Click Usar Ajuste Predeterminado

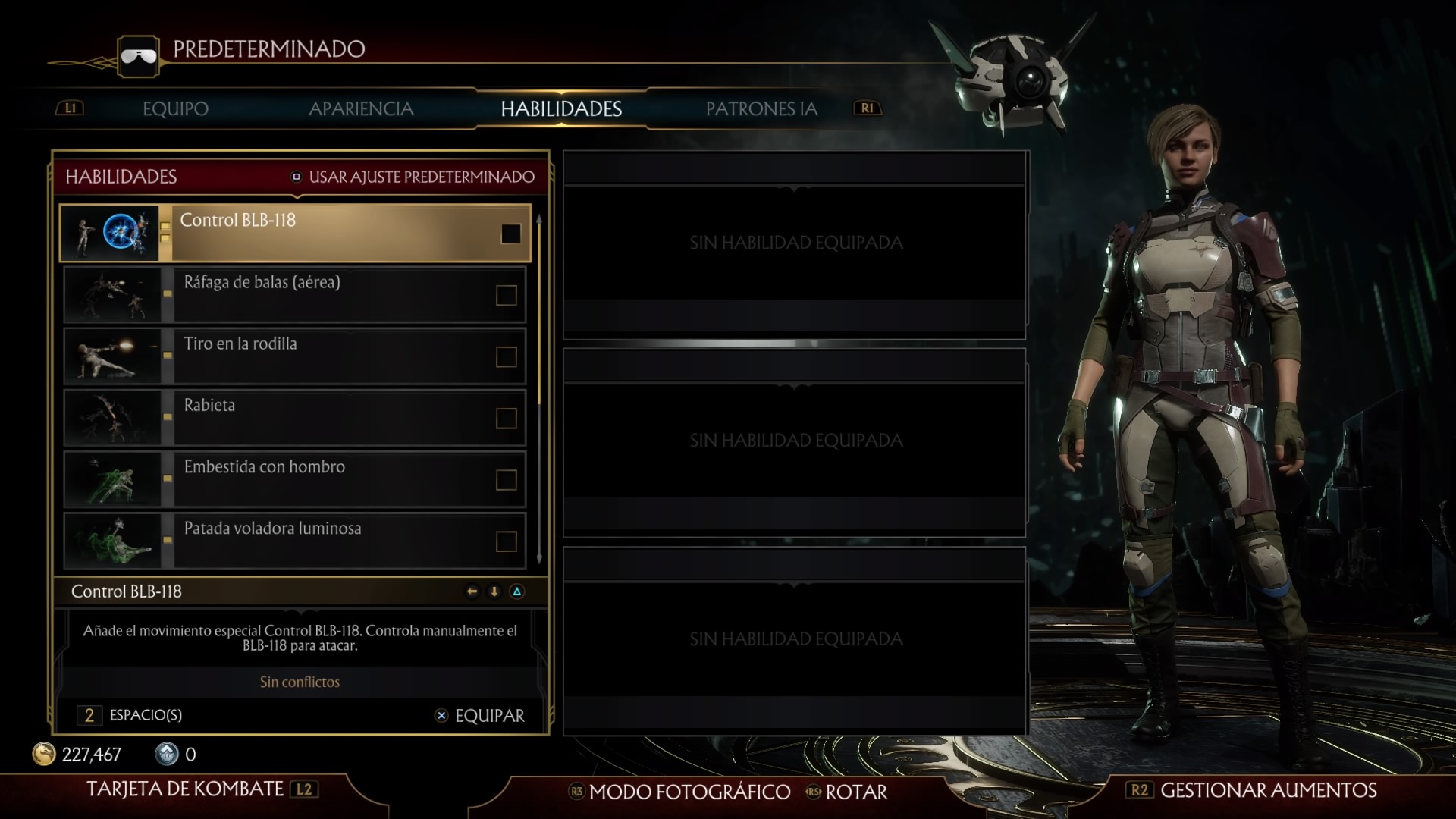pyautogui.click(x=413, y=177)
